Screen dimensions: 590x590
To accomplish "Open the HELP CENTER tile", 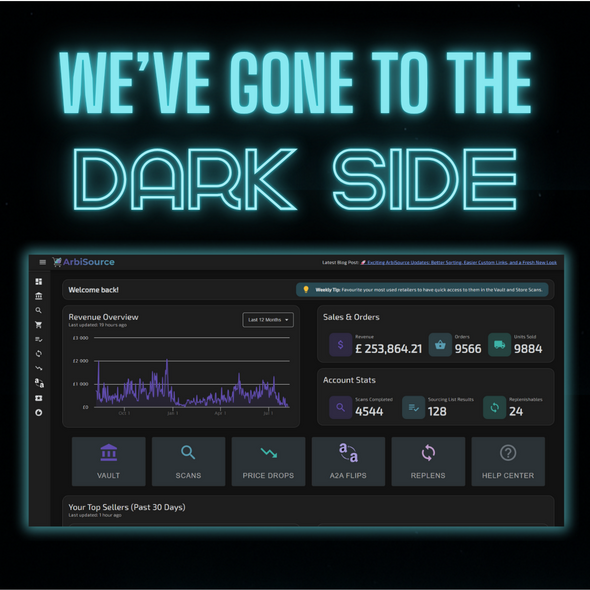I will click(508, 461).
